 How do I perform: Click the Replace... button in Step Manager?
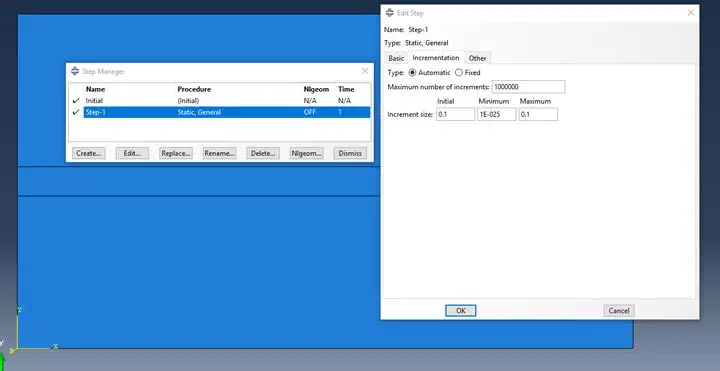176,153
